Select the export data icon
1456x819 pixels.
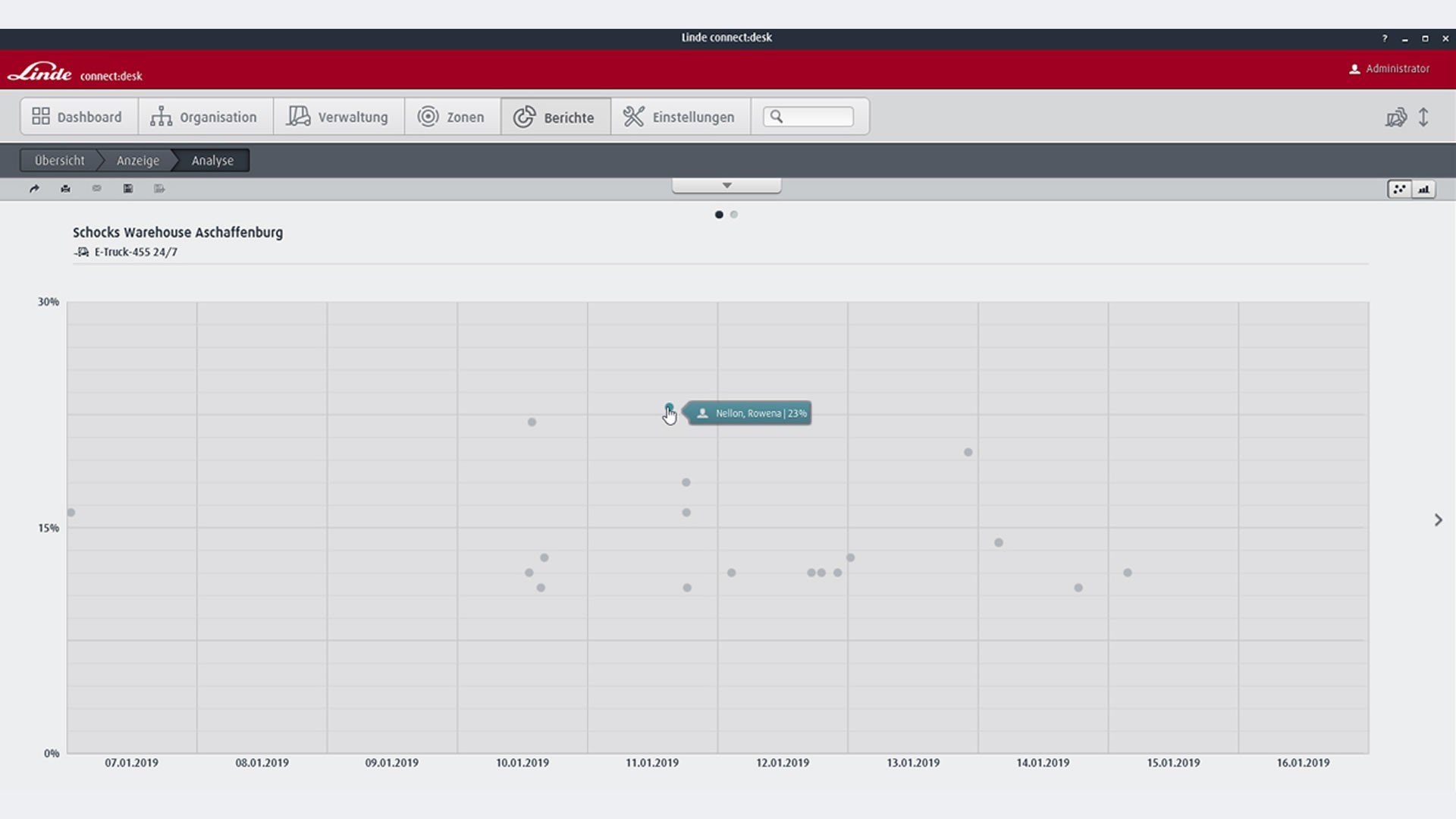159,188
